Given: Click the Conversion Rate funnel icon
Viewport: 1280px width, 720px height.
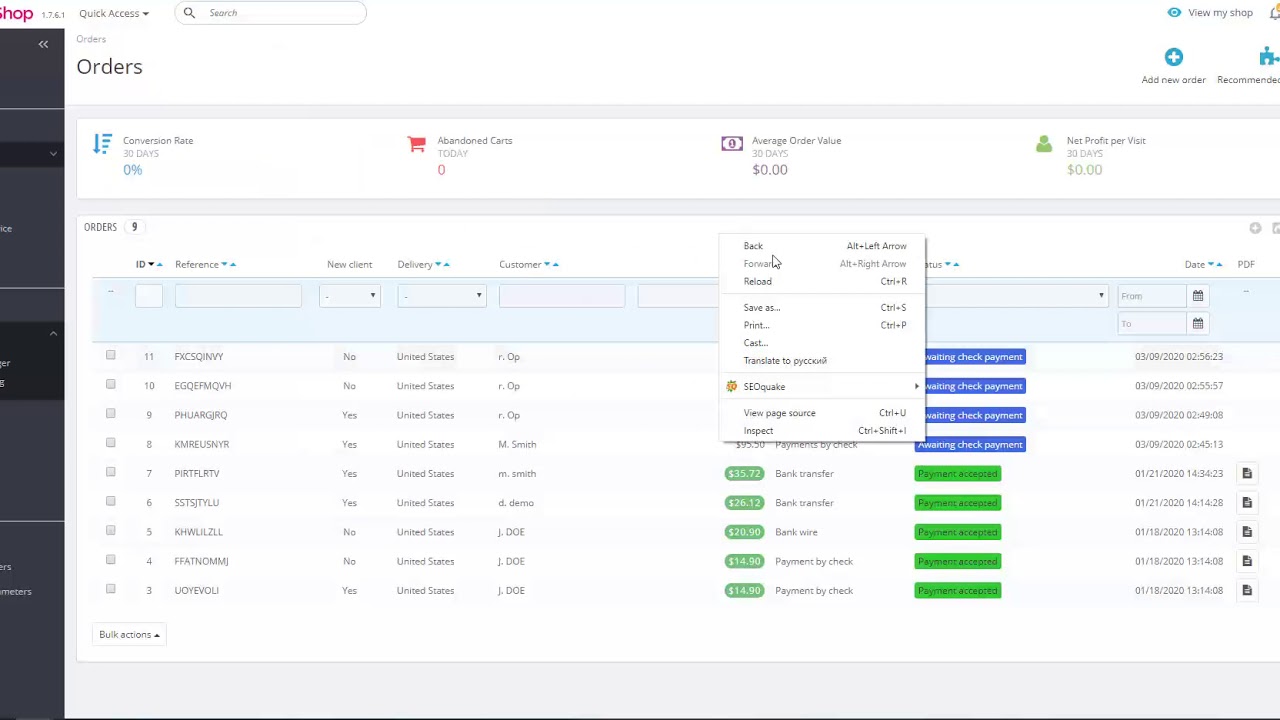Looking at the screenshot, I should click(102, 144).
